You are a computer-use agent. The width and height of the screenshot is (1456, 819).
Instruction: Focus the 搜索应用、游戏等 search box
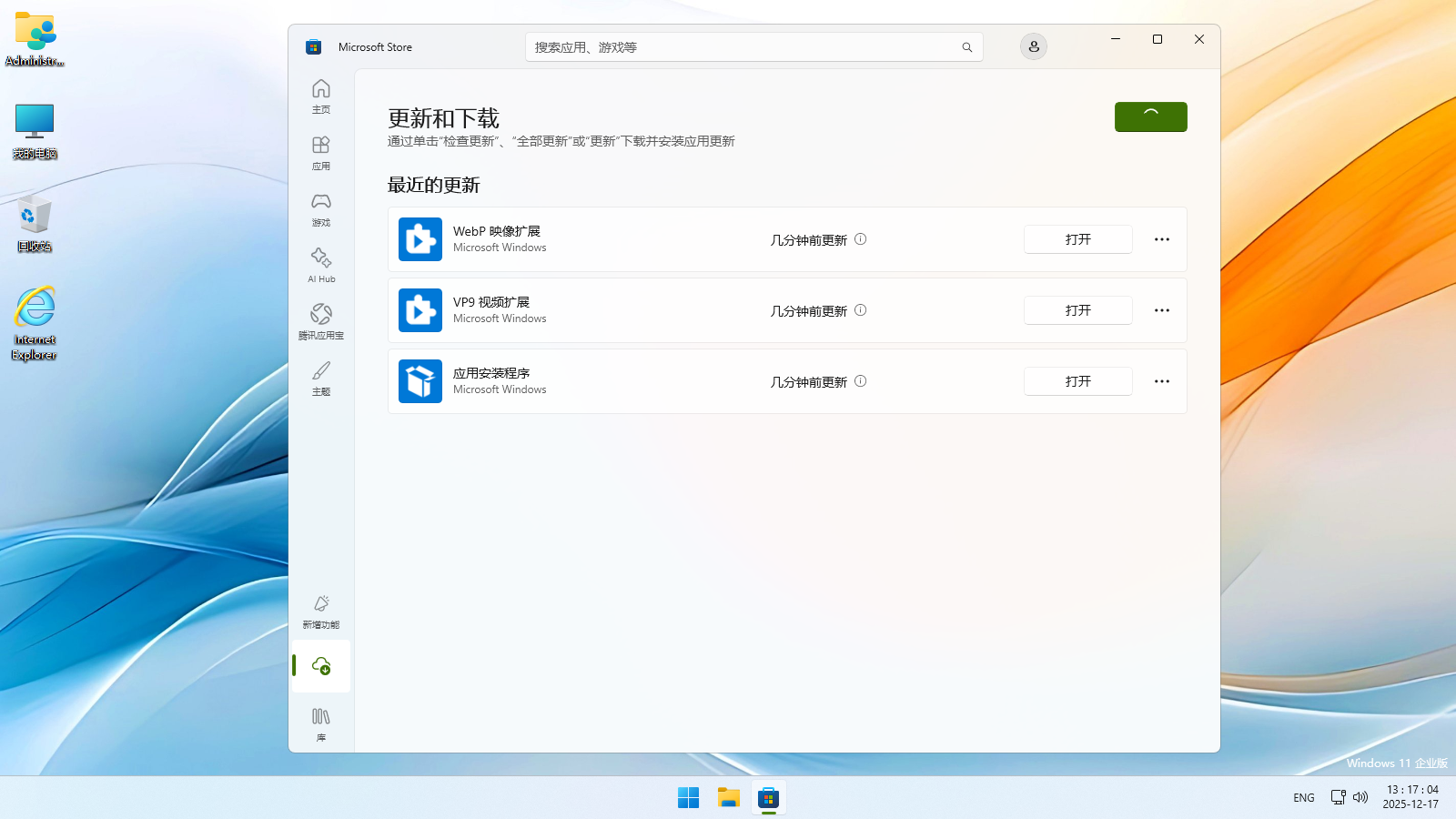(x=754, y=47)
